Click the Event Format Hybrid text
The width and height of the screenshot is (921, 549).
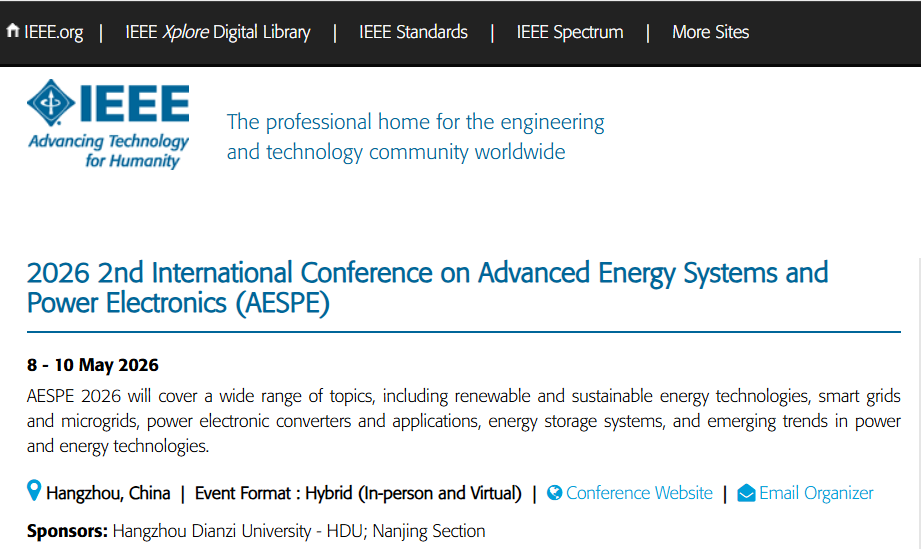(358, 493)
